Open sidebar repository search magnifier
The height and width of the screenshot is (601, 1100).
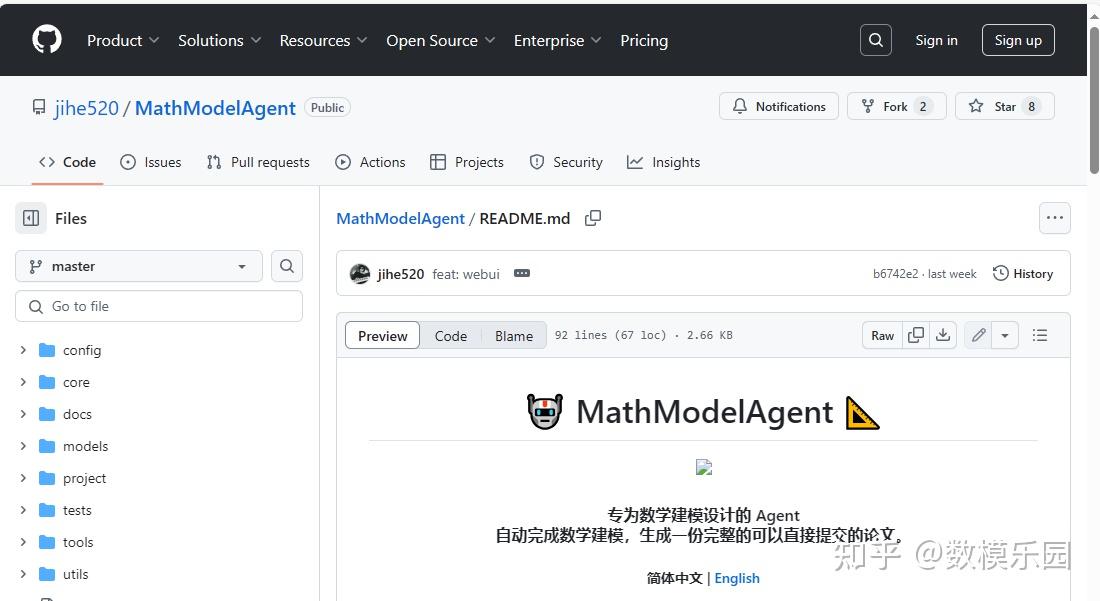(287, 266)
